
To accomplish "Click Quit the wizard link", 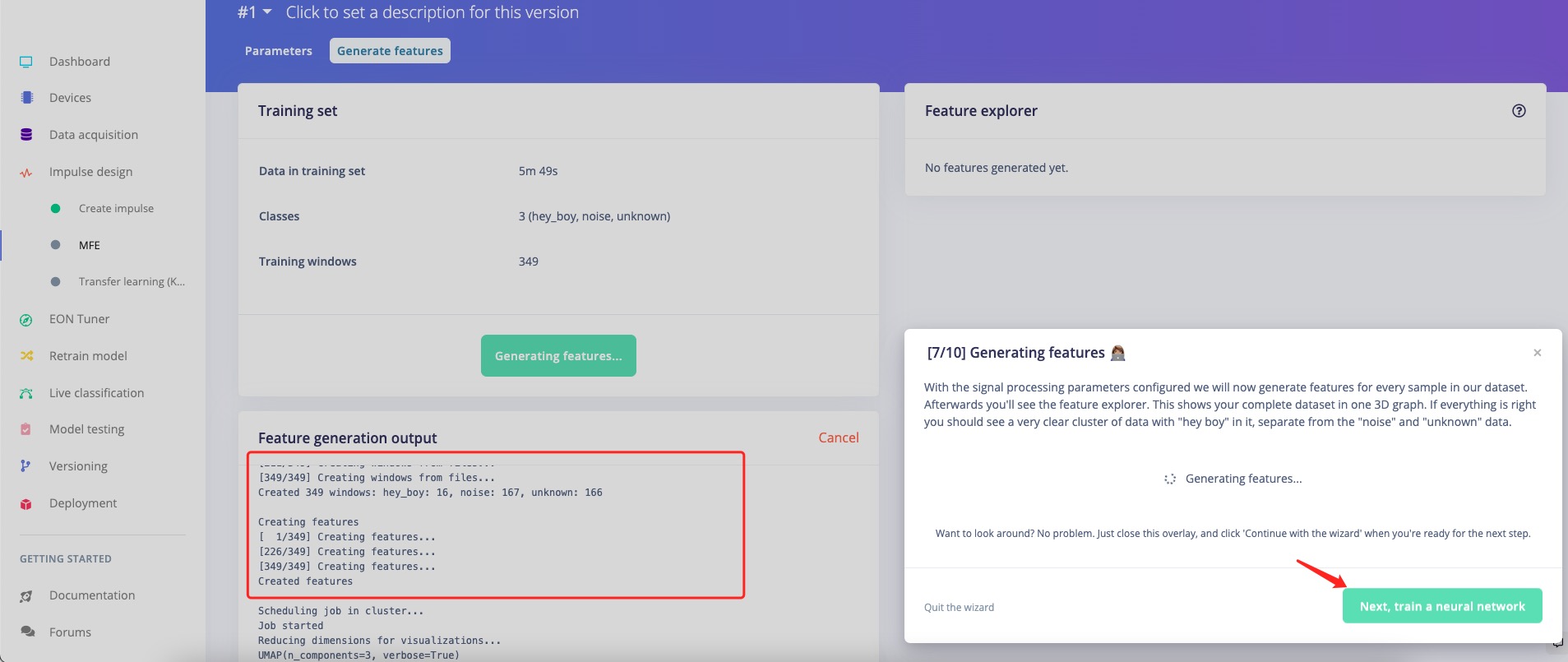I will pyautogui.click(x=959, y=608).
